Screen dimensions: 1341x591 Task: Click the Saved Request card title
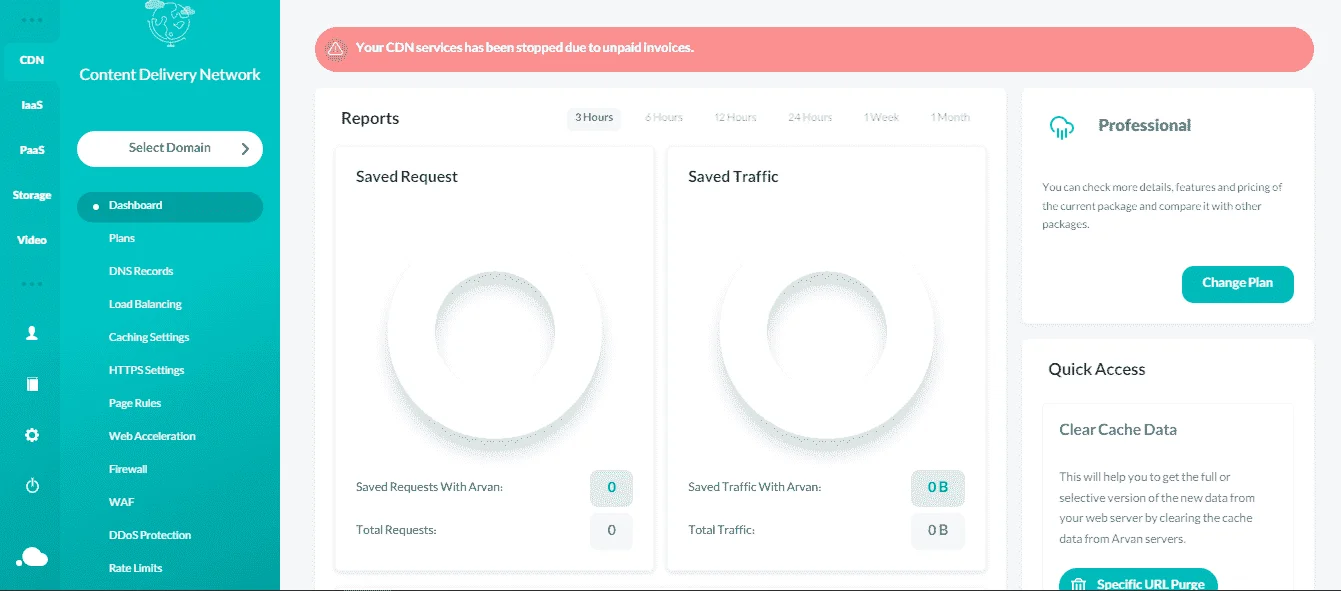click(x=407, y=177)
